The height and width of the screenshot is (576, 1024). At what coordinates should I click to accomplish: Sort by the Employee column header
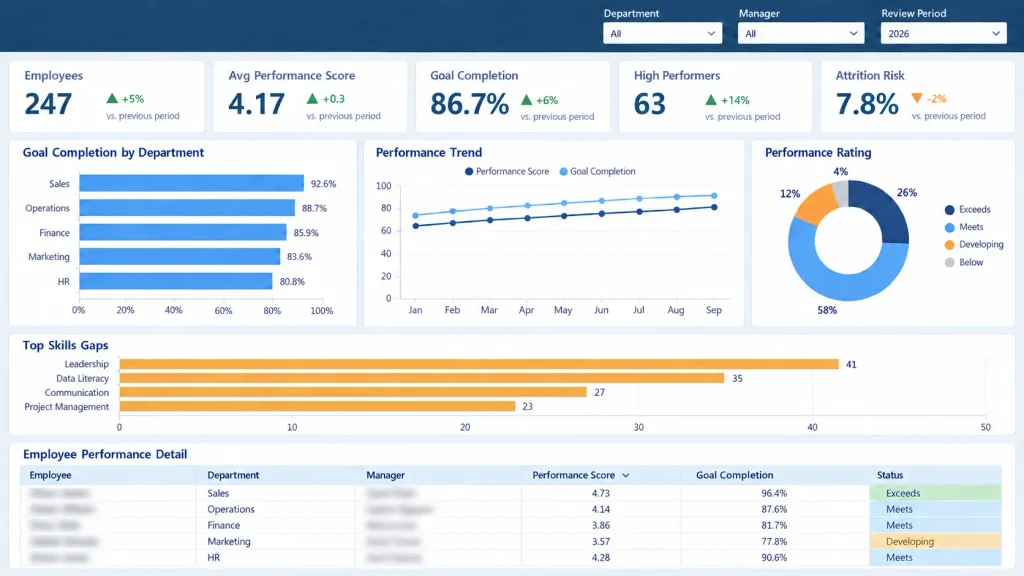coord(50,475)
